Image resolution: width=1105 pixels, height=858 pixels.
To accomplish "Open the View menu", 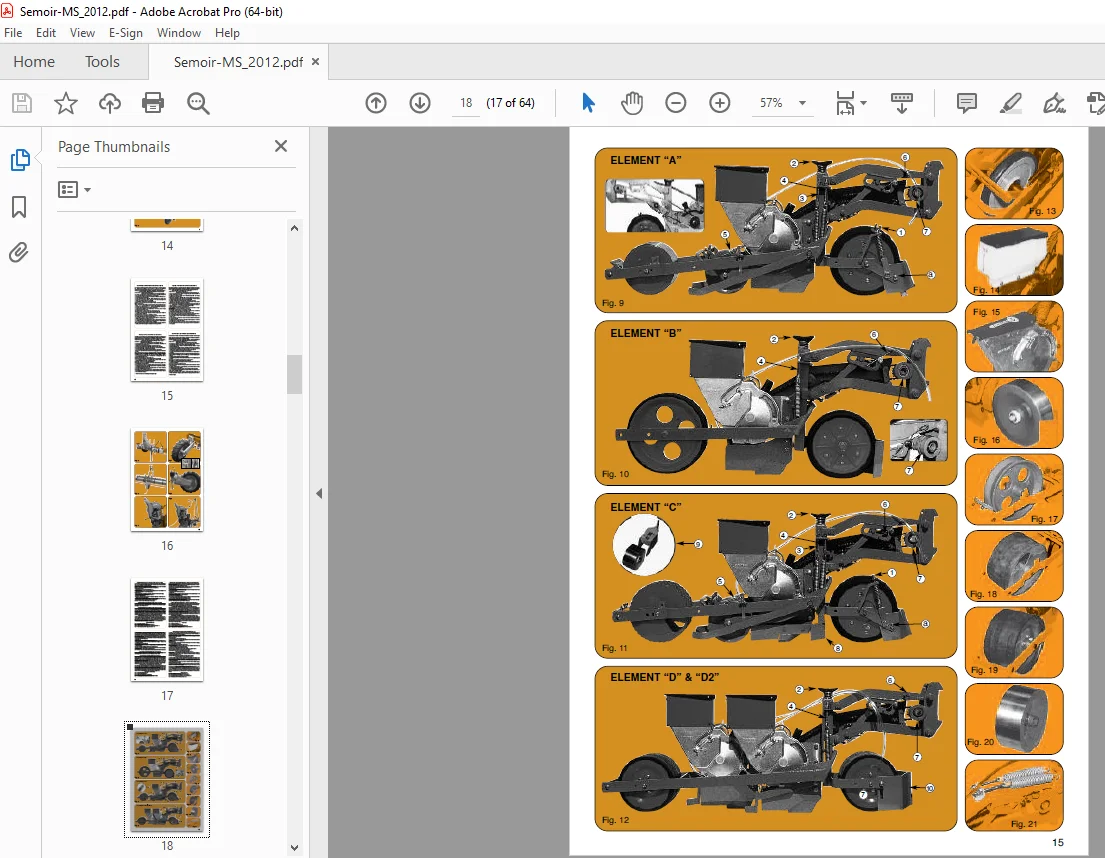I will [82, 32].
